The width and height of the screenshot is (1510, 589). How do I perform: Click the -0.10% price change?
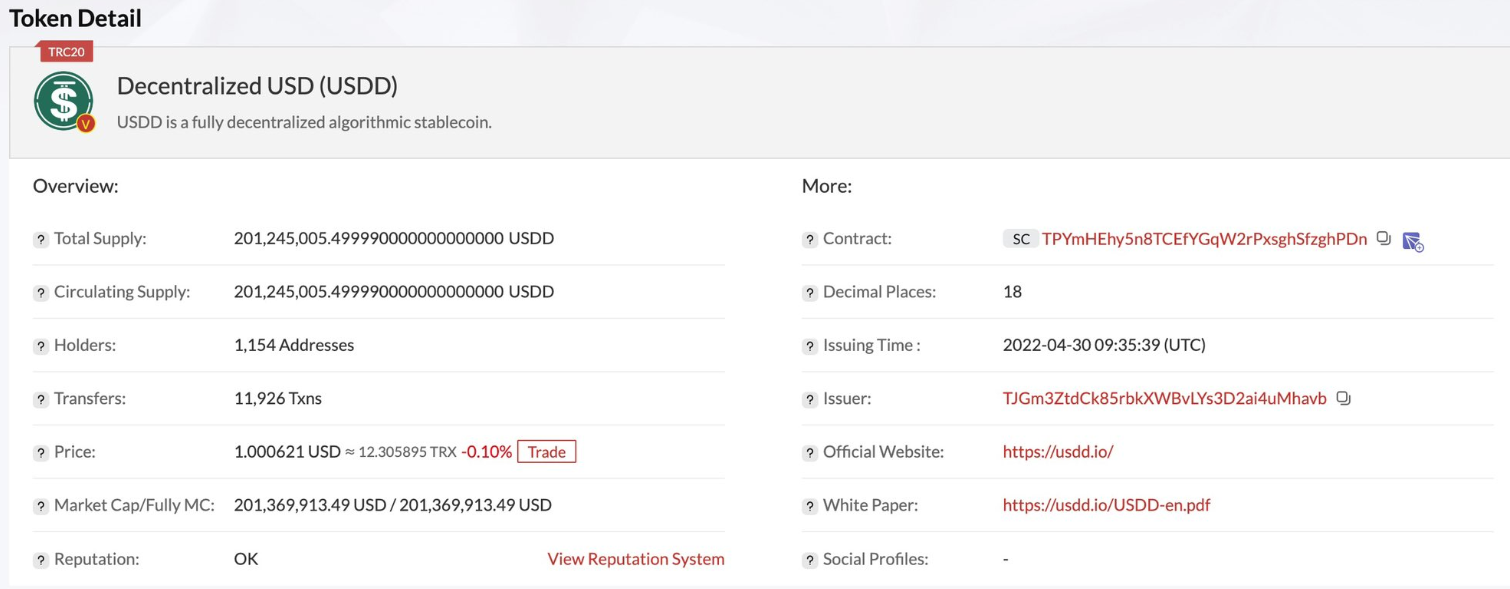[x=487, y=452]
